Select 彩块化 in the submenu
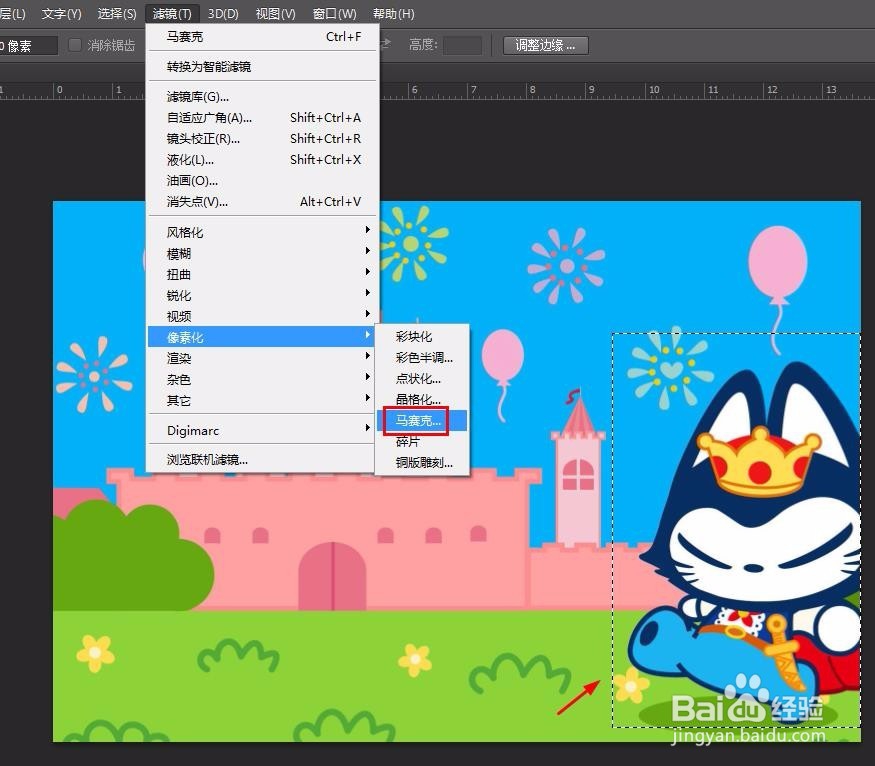 coord(422,336)
